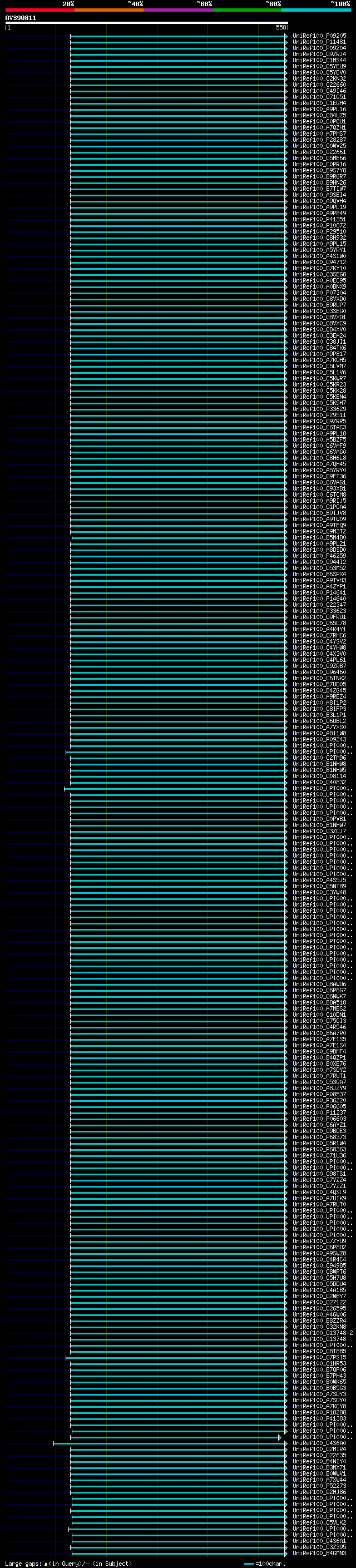Select hit label UniRef100_A9QVH4

click(x=319, y=201)
